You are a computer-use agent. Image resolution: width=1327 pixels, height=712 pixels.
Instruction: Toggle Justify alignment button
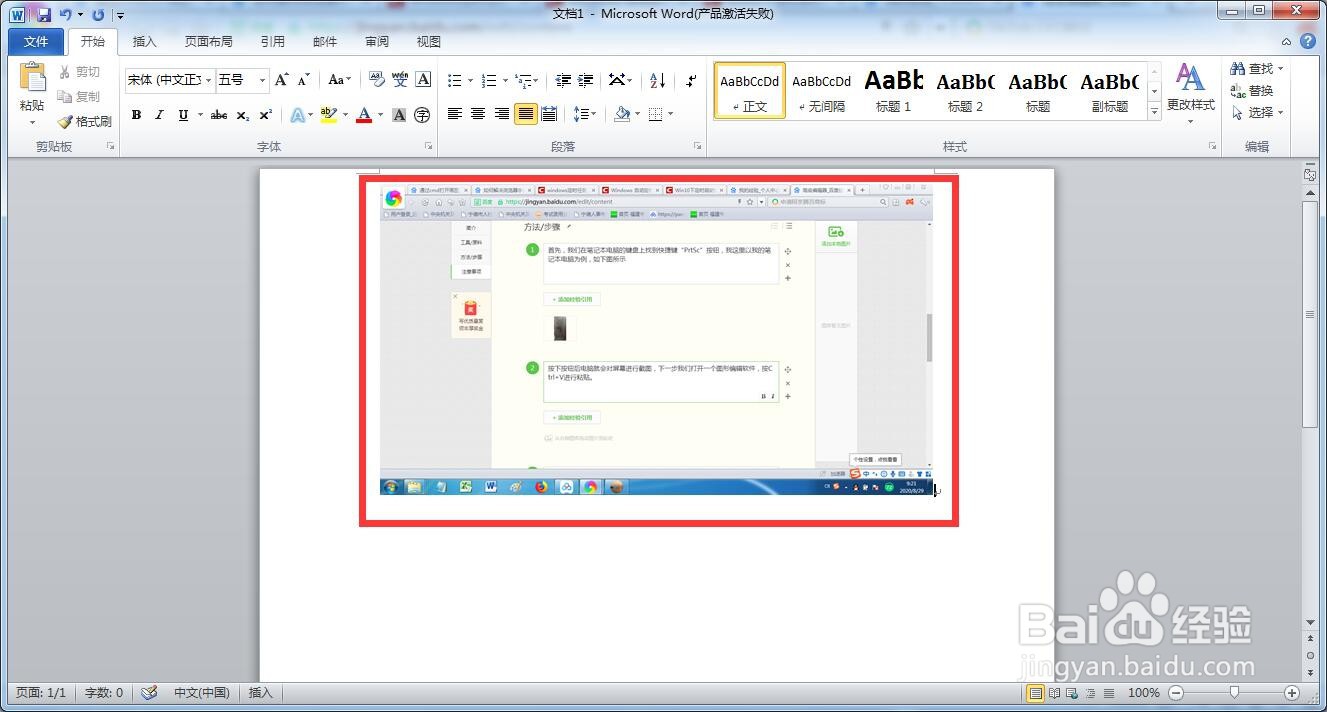click(525, 114)
